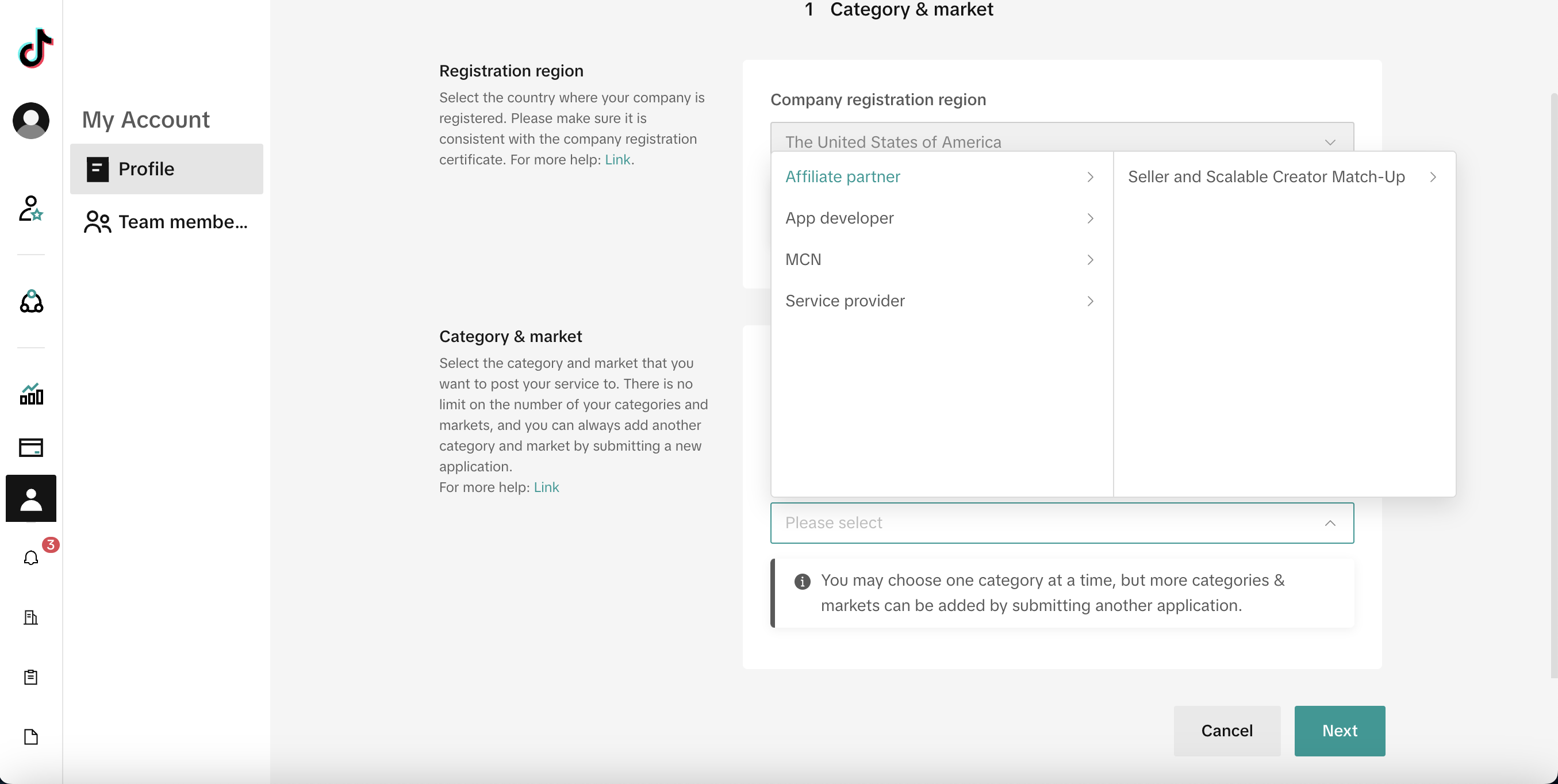Click the document page icon in sidebar

(31, 737)
